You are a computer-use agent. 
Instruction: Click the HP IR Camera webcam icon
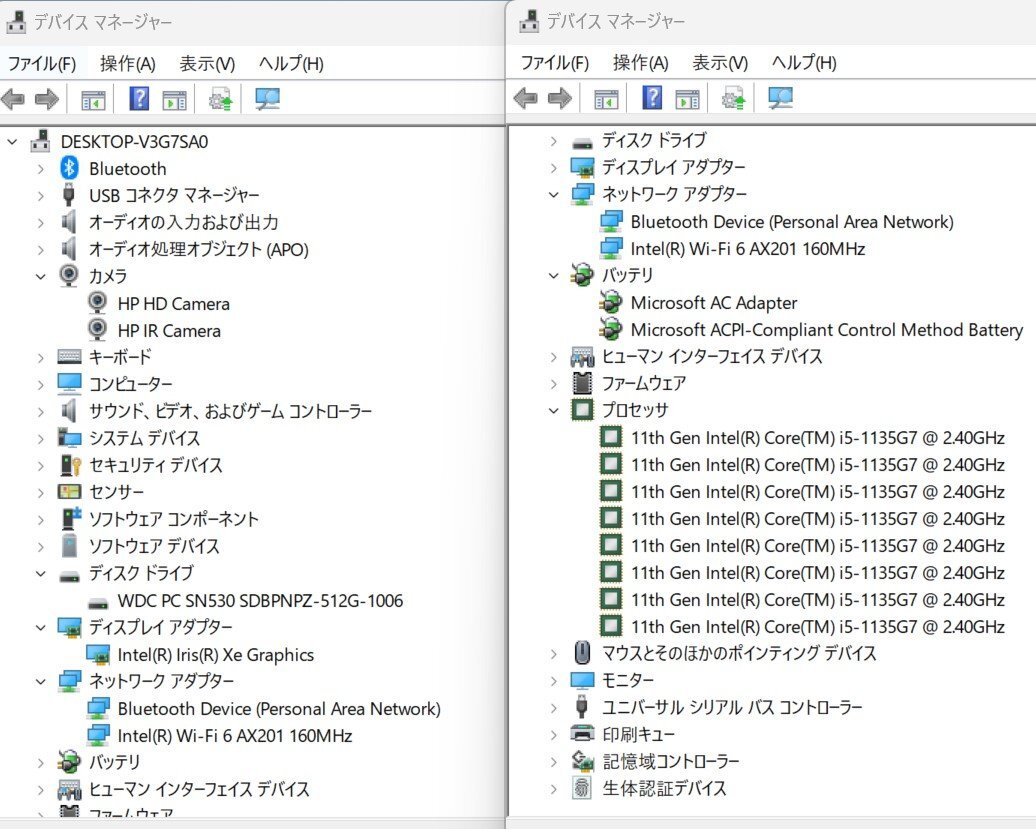tap(98, 330)
